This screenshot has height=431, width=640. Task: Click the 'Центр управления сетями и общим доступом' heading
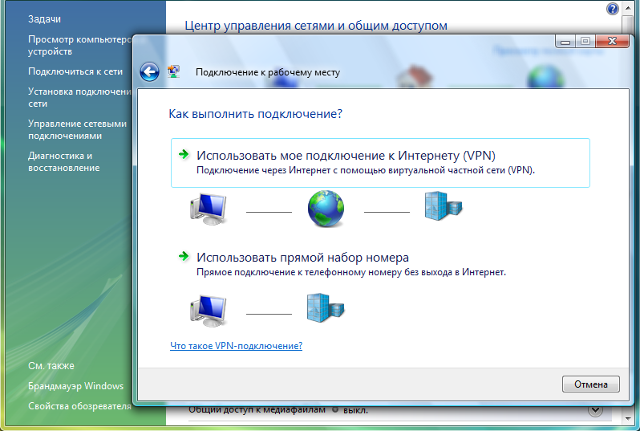(x=316, y=25)
